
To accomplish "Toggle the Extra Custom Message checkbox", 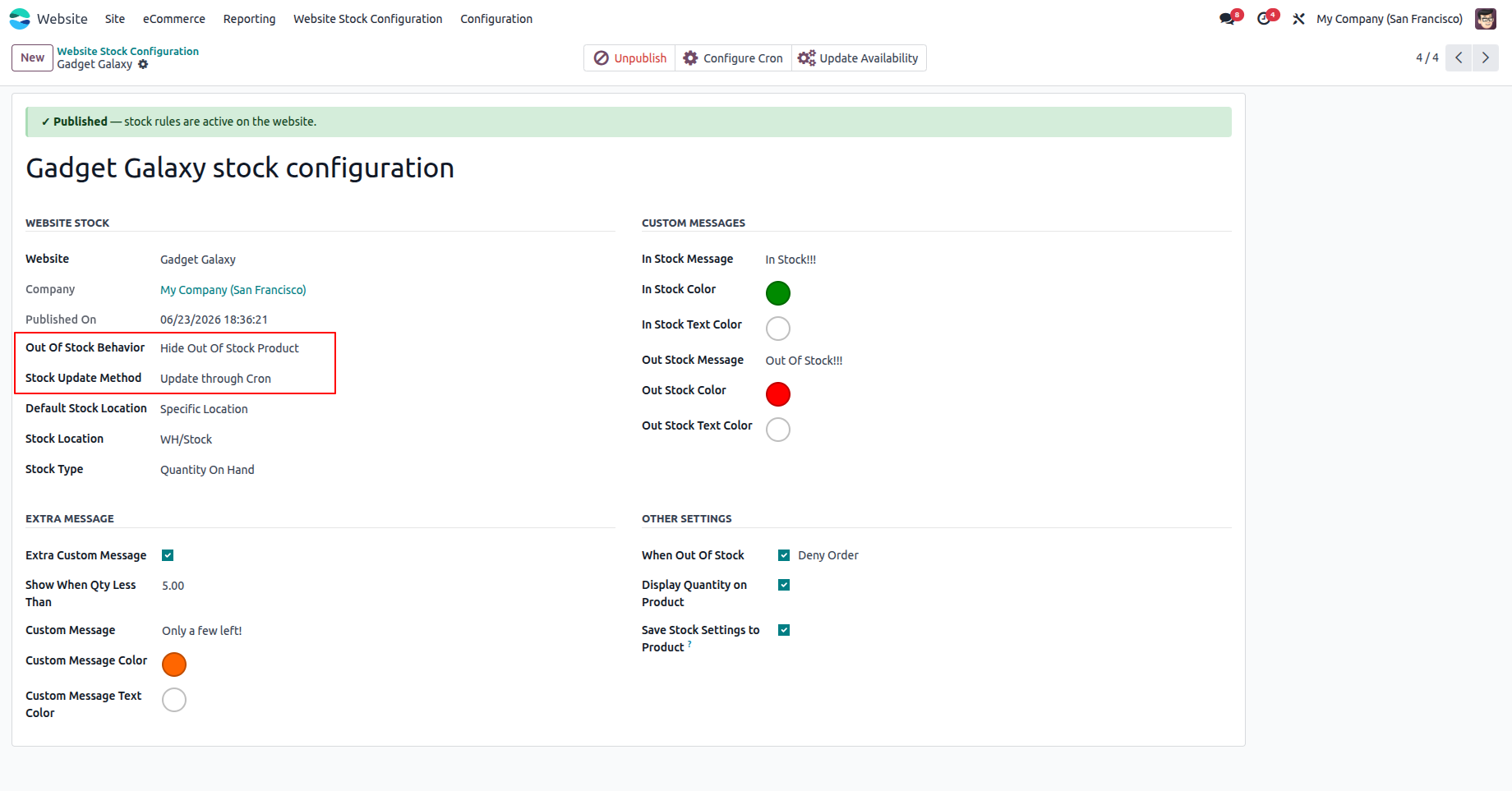I will tap(168, 555).
